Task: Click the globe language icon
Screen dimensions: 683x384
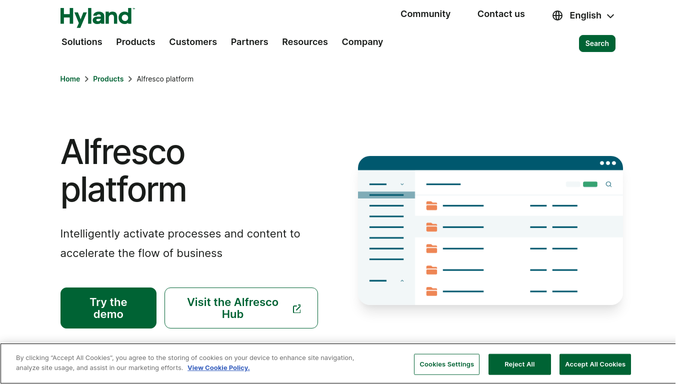Action: tap(557, 16)
